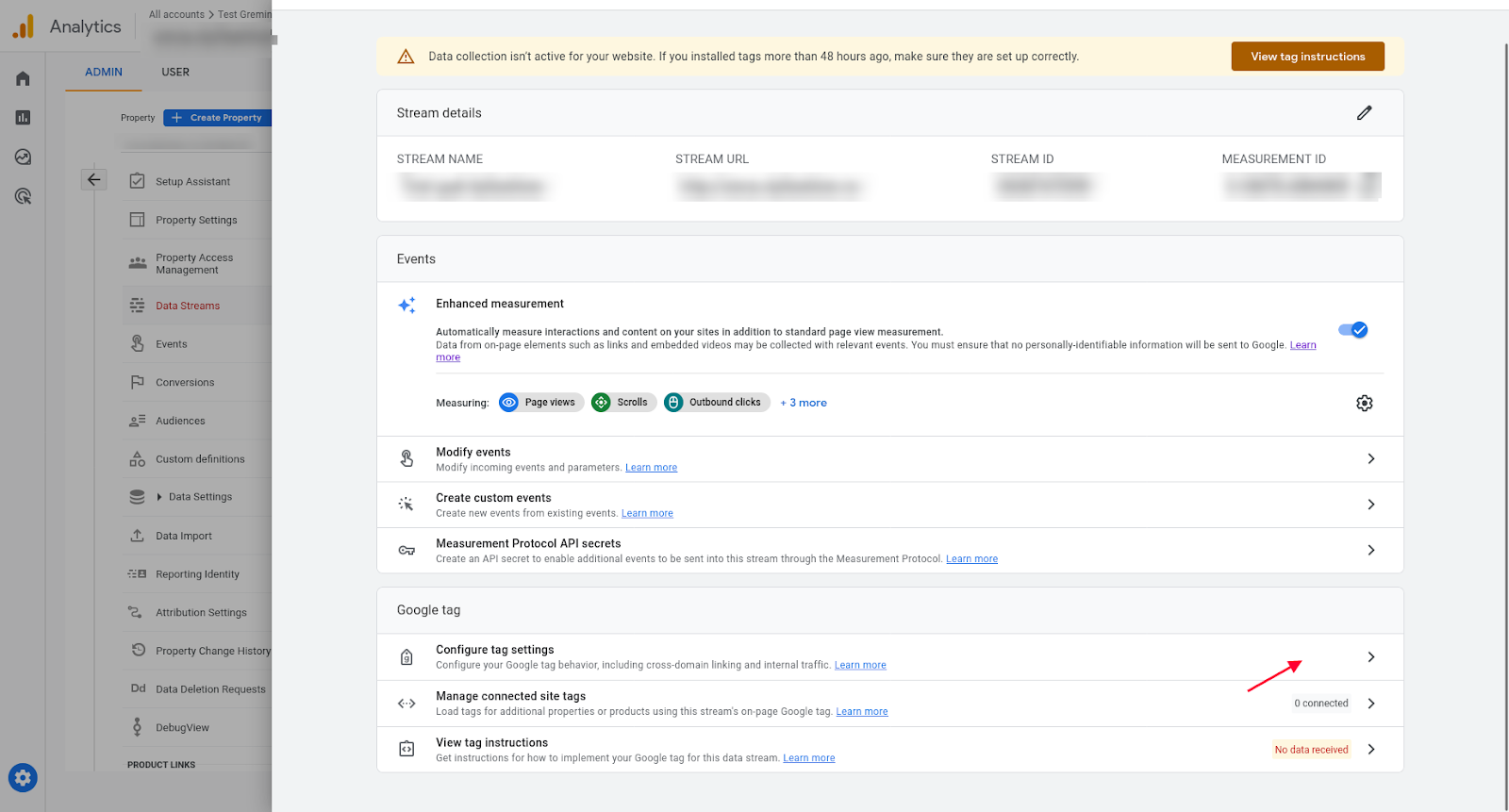The image size is (1509, 812).
Task: Expand the Modify events row chevron
Action: click(1371, 458)
